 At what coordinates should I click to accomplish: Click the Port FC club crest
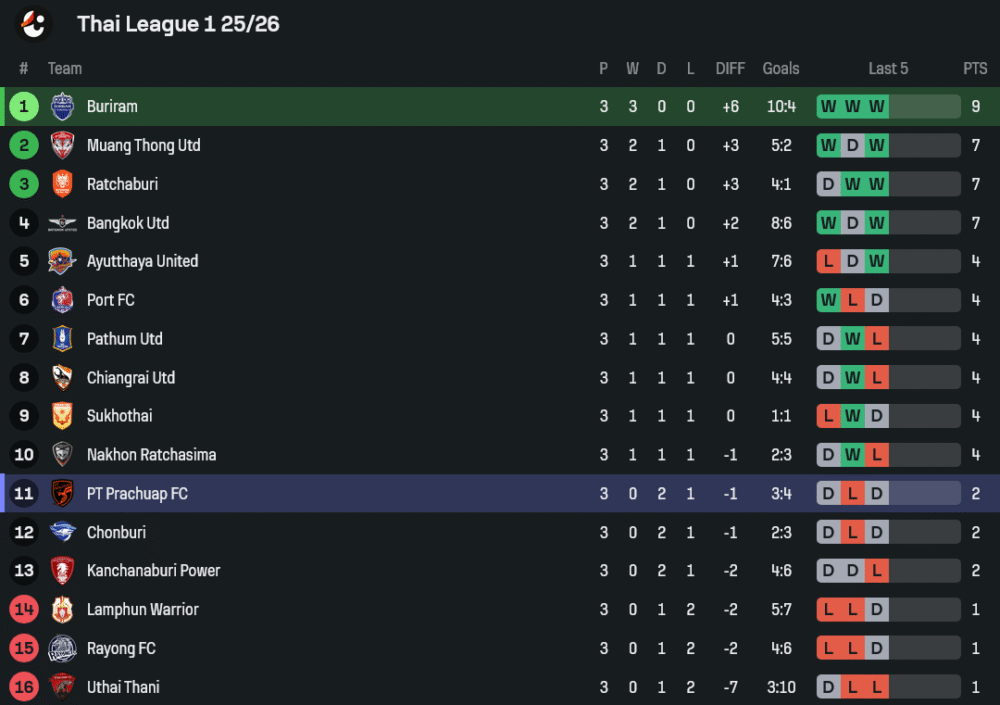[x=62, y=300]
